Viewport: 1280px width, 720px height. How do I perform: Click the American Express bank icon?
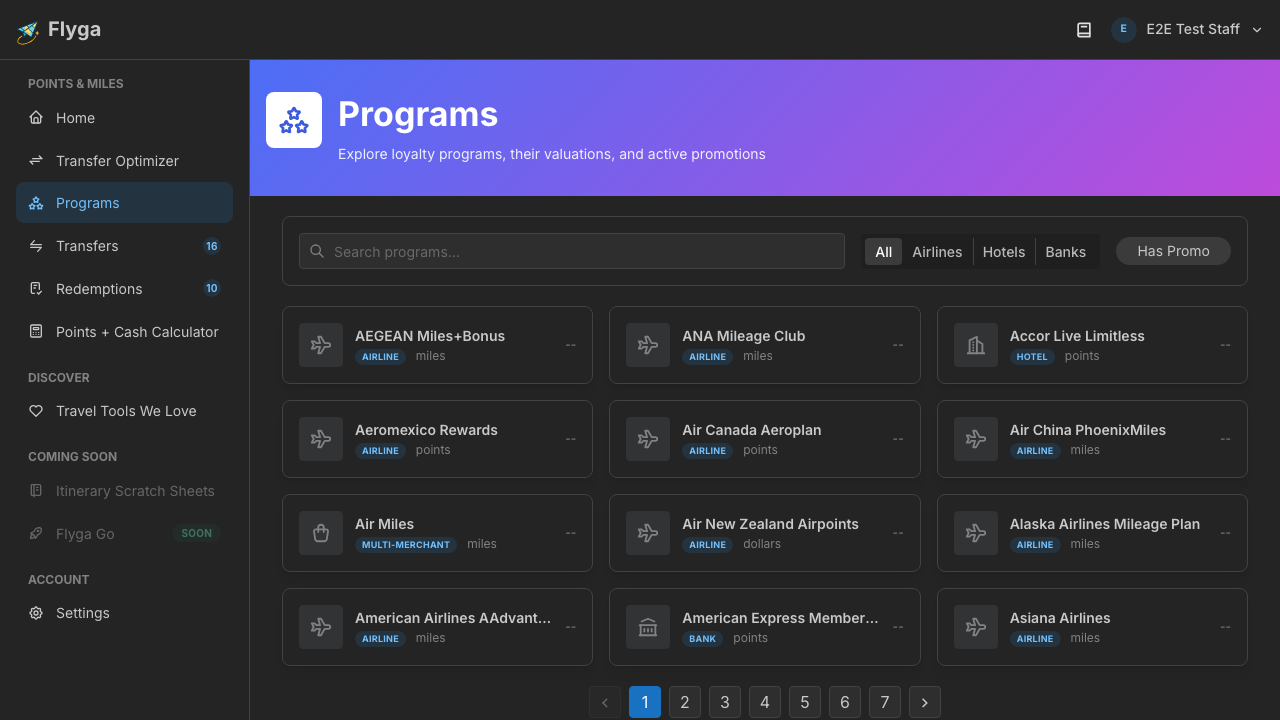click(648, 627)
